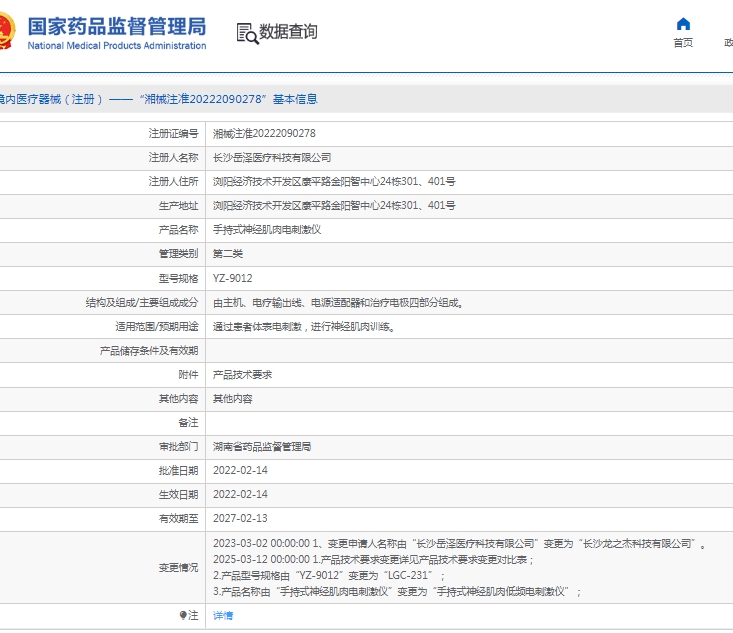Click the home icon above 首页
Image resolution: width=733 pixels, height=633 pixels.
(683, 24)
